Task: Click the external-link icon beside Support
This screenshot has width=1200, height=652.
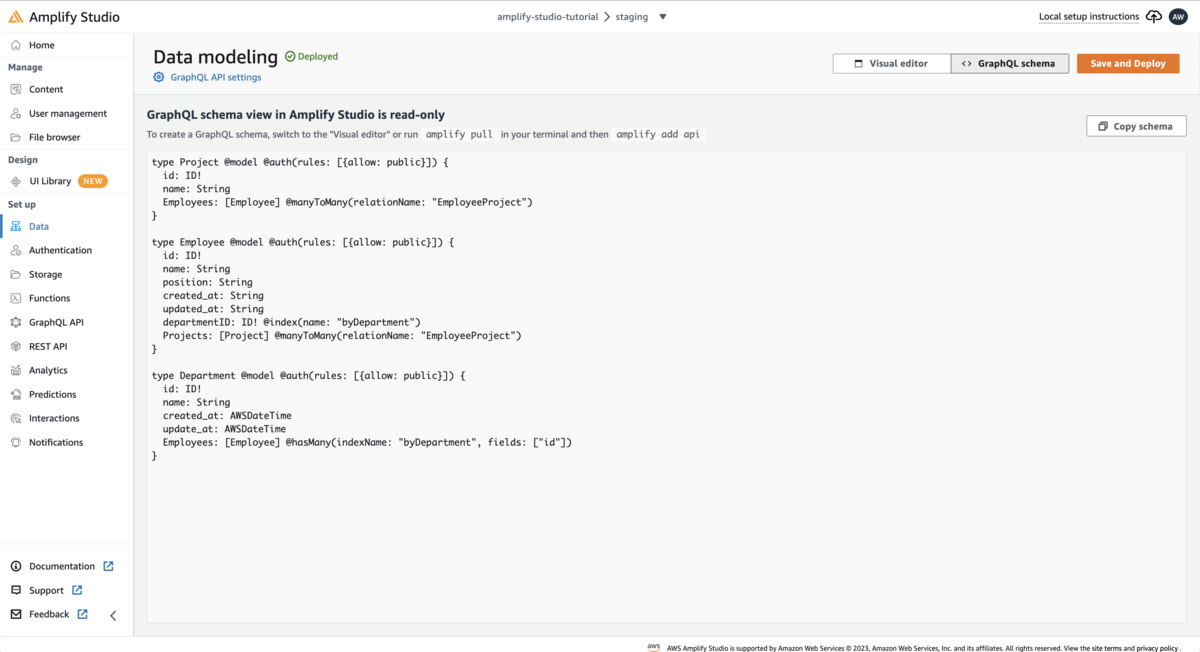Action: click(x=77, y=590)
